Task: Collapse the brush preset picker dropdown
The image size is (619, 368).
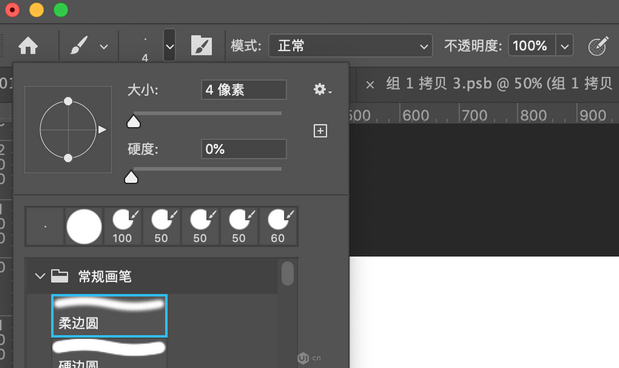Action: (170, 45)
